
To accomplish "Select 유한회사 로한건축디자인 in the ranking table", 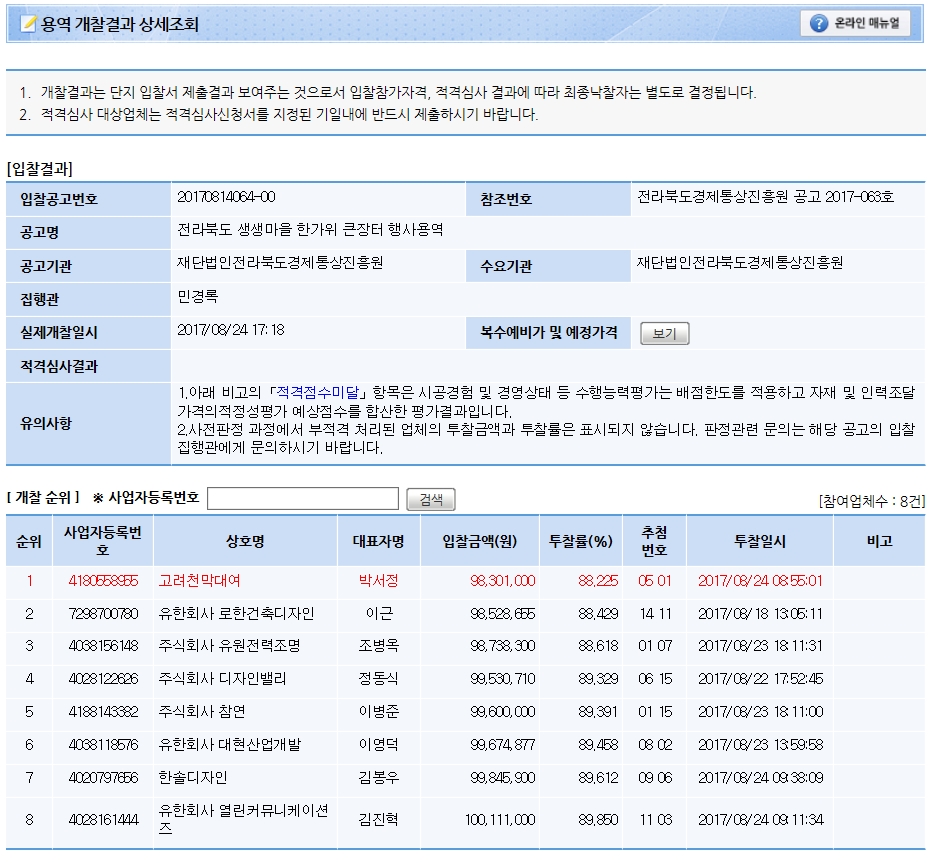I will pyautogui.click(x=236, y=613).
